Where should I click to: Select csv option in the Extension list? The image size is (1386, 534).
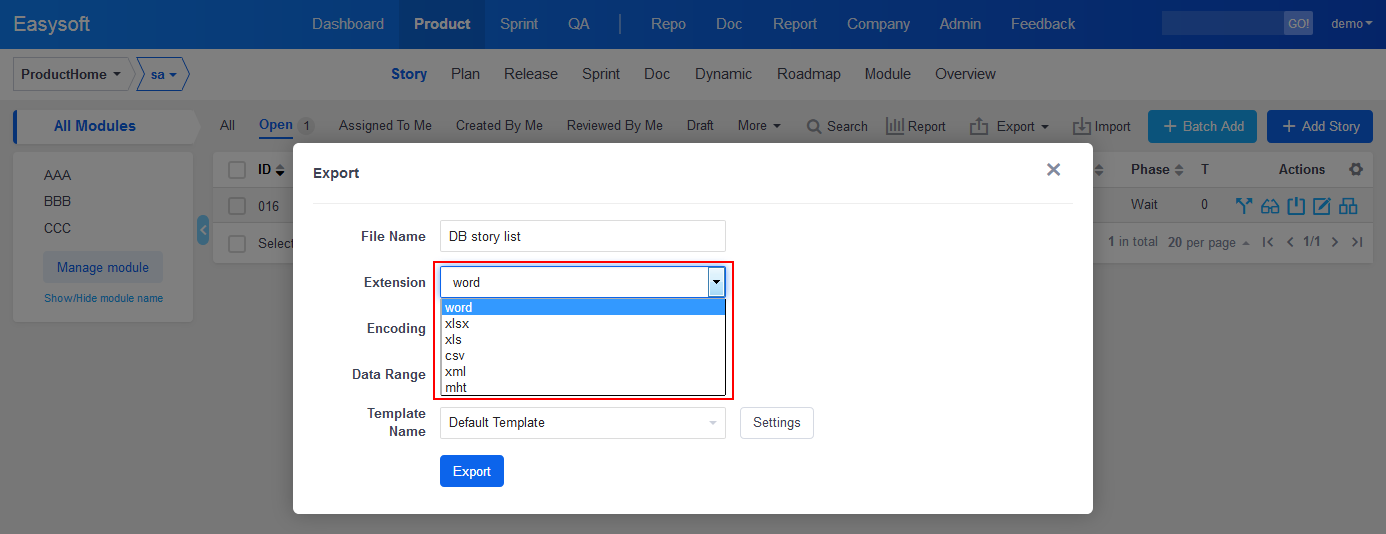tap(455, 356)
